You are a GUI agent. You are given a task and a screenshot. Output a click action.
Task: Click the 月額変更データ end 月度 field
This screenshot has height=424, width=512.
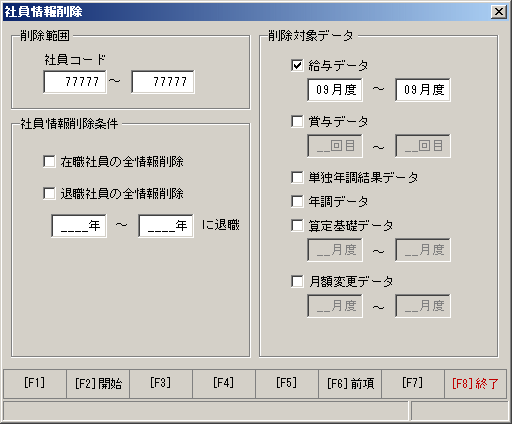[423, 306]
